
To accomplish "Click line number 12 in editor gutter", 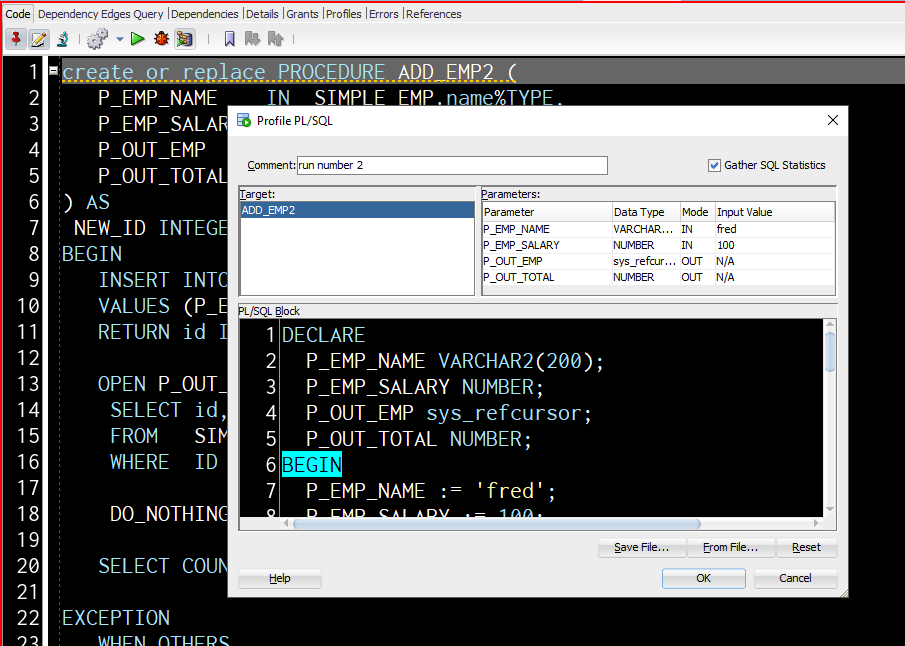I will tap(28, 358).
